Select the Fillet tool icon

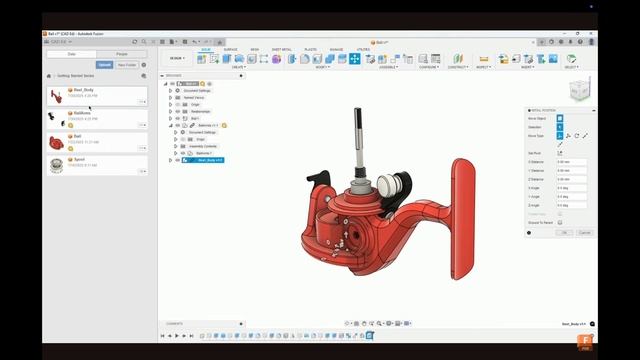click(x=304, y=59)
